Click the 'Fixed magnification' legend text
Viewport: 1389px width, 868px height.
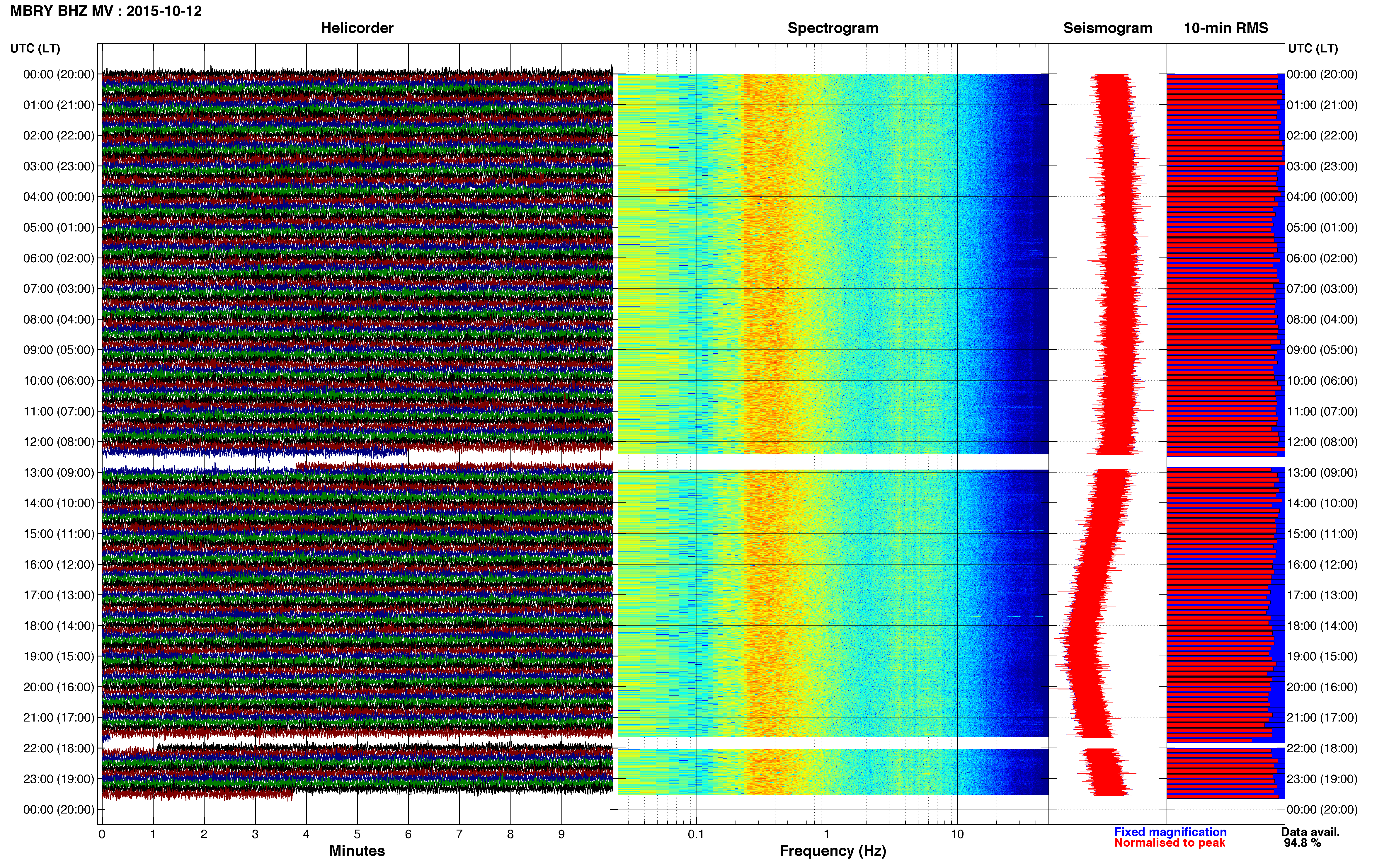(x=1170, y=832)
